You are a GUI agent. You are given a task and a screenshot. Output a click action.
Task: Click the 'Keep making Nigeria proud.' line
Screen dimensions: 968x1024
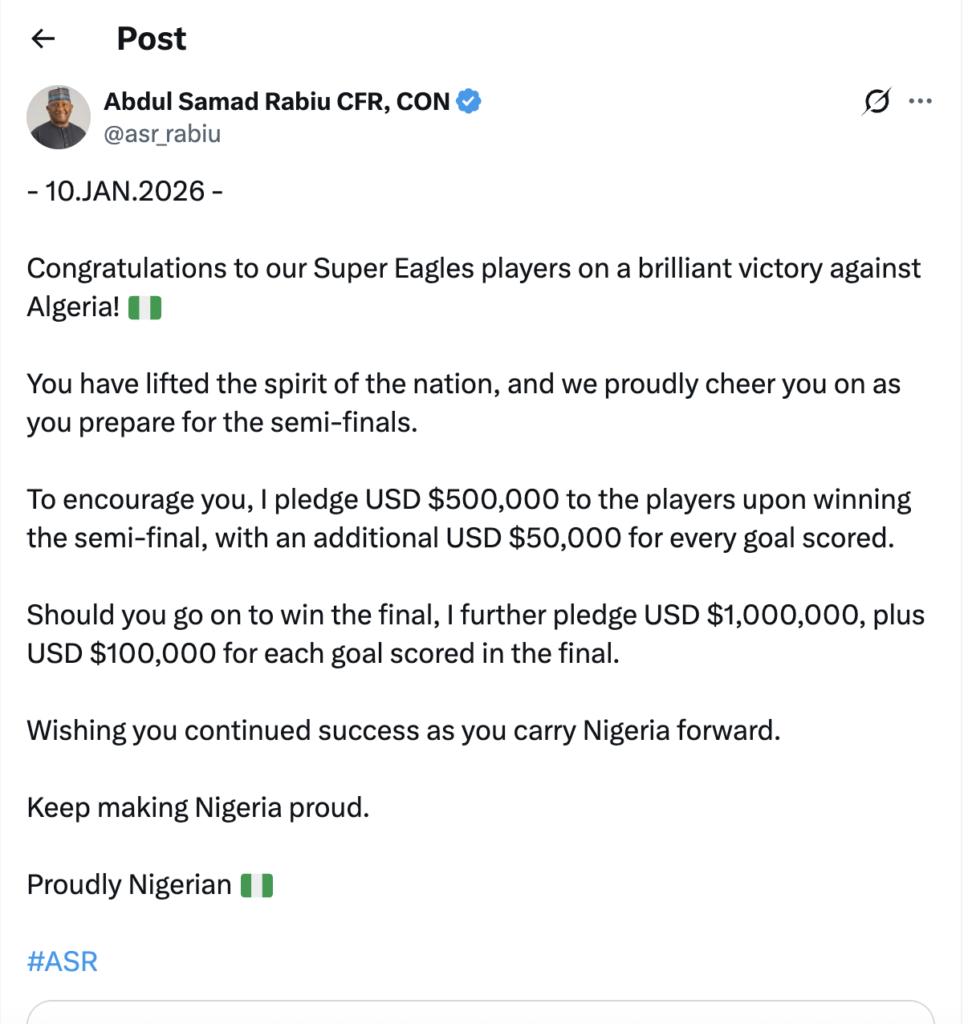pos(198,807)
